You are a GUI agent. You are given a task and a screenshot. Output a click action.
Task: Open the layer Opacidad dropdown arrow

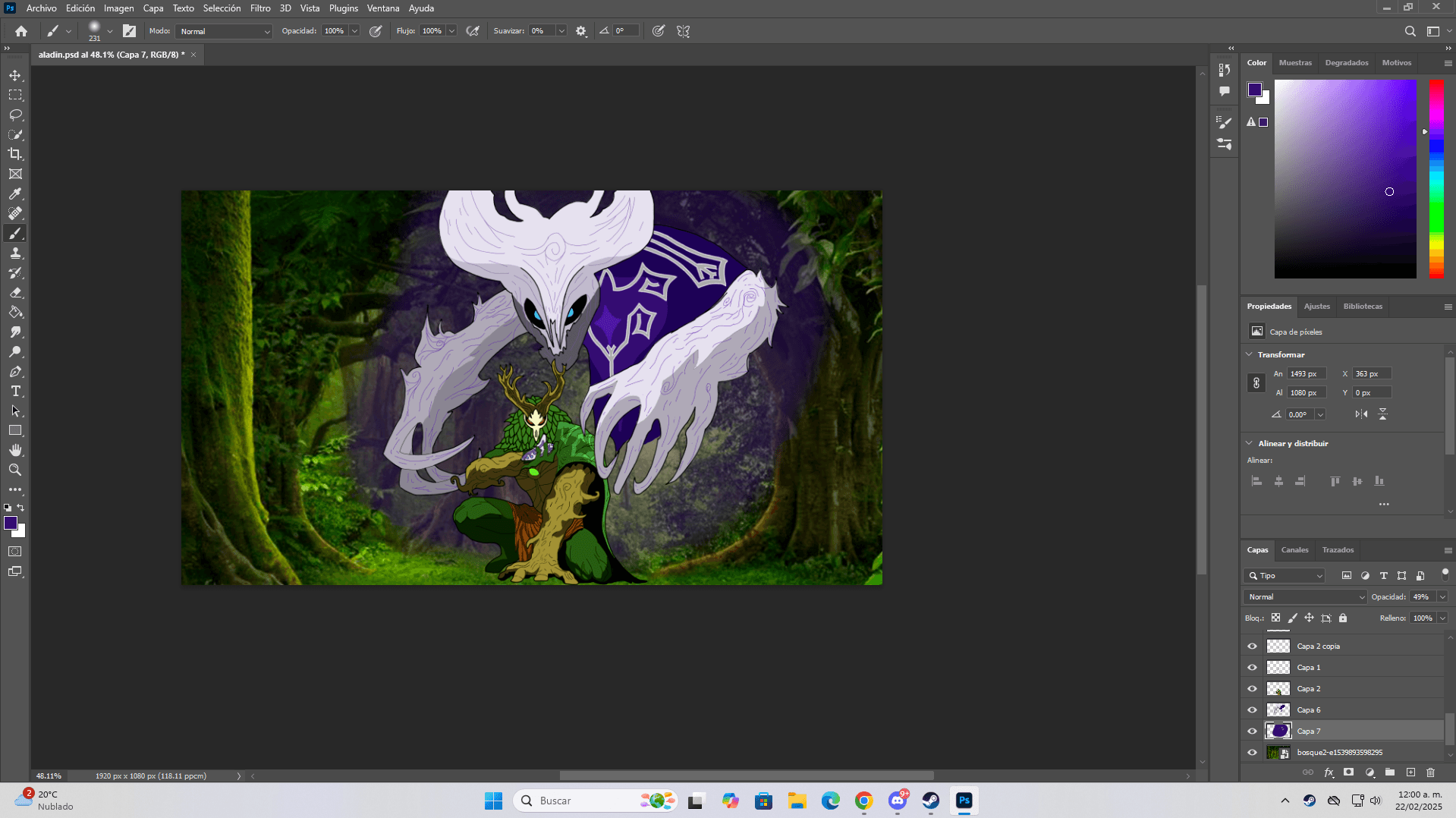point(1442,597)
